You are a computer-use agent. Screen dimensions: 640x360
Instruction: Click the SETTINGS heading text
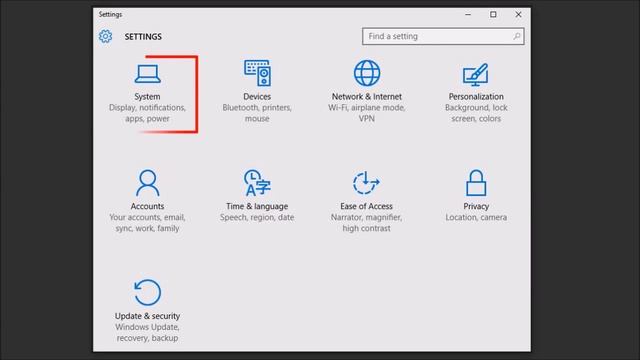click(143, 37)
